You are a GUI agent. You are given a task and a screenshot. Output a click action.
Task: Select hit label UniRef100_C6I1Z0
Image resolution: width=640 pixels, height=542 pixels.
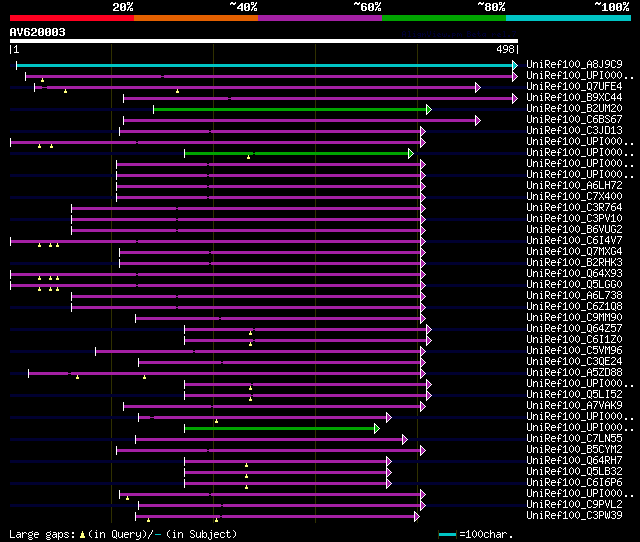coord(574,340)
